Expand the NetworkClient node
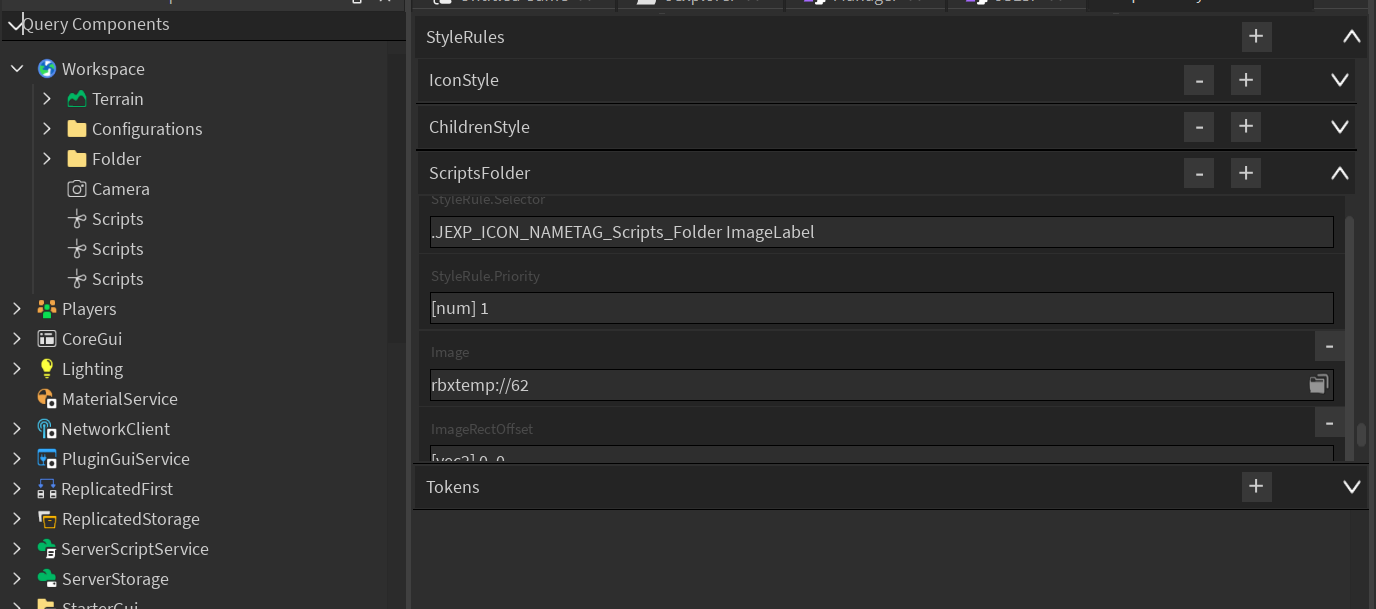 pos(17,429)
